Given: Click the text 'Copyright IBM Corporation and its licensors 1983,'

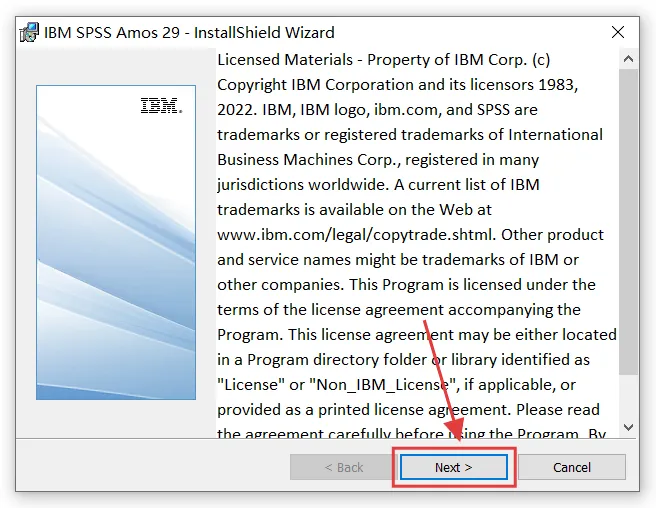Looking at the screenshot, I should pos(397,85).
